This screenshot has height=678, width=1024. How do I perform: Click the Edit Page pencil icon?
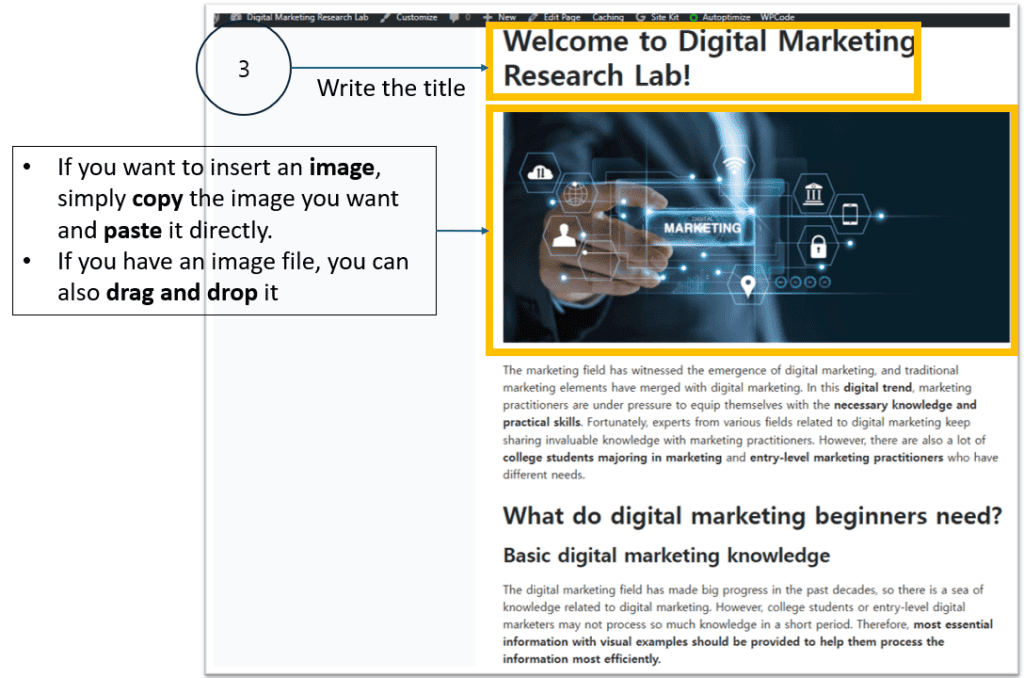[x=533, y=17]
